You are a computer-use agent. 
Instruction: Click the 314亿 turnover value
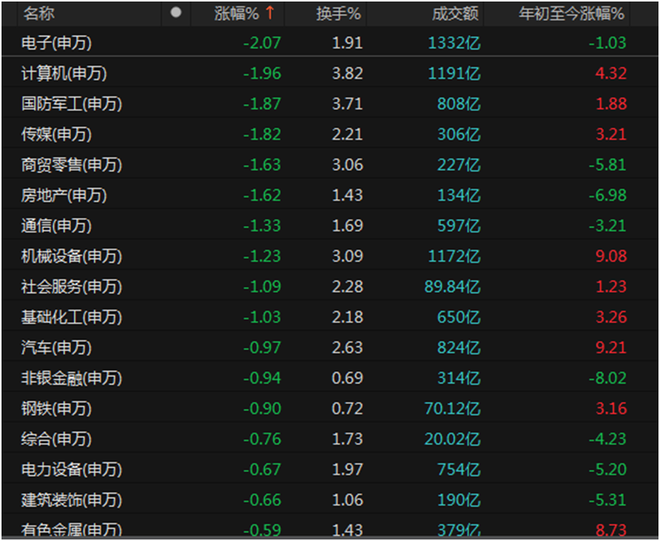click(459, 378)
